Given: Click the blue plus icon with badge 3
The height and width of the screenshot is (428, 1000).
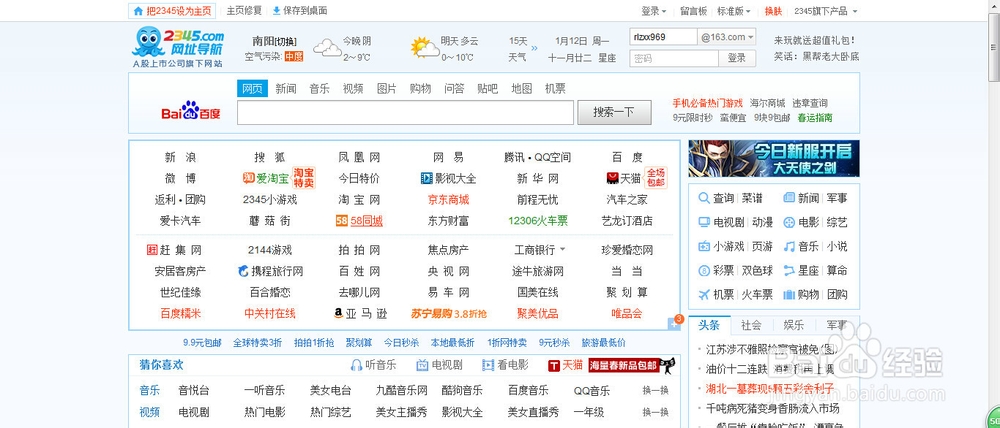Looking at the screenshot, I should [674, 325].
